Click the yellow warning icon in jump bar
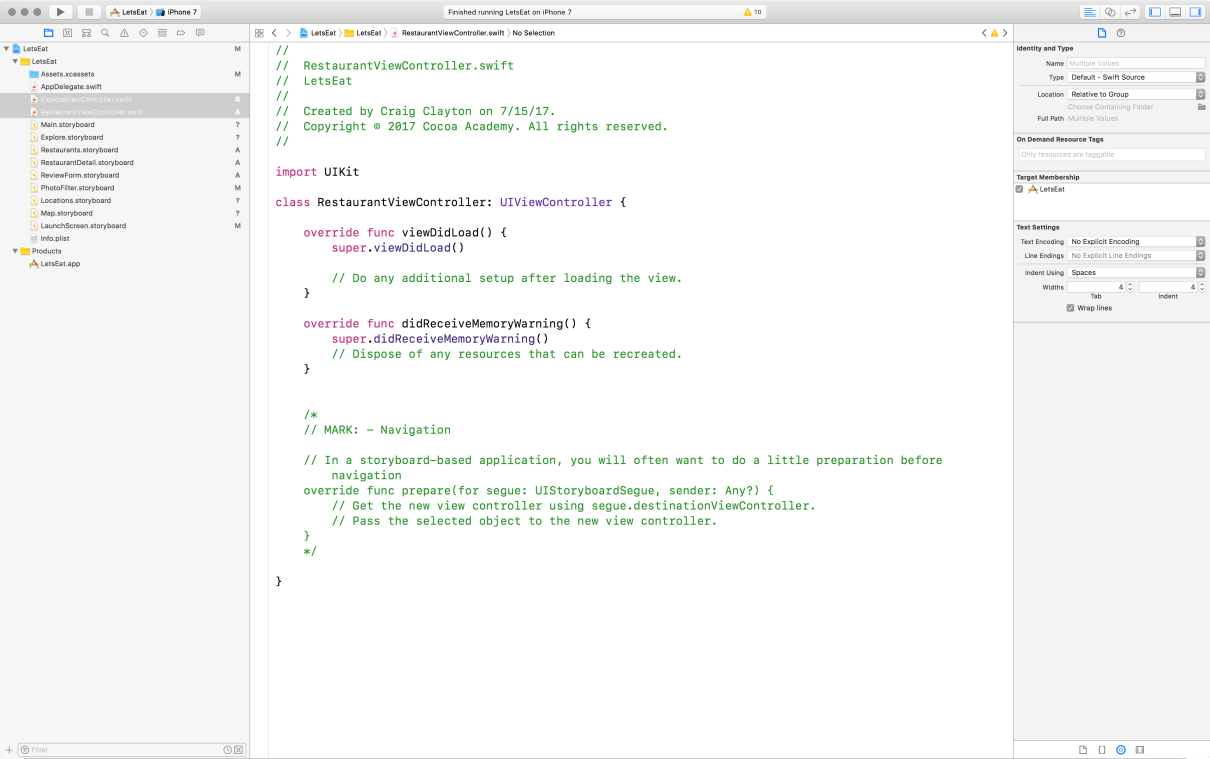The width and height of the screenshot is (1210, 759). point(994,33)
